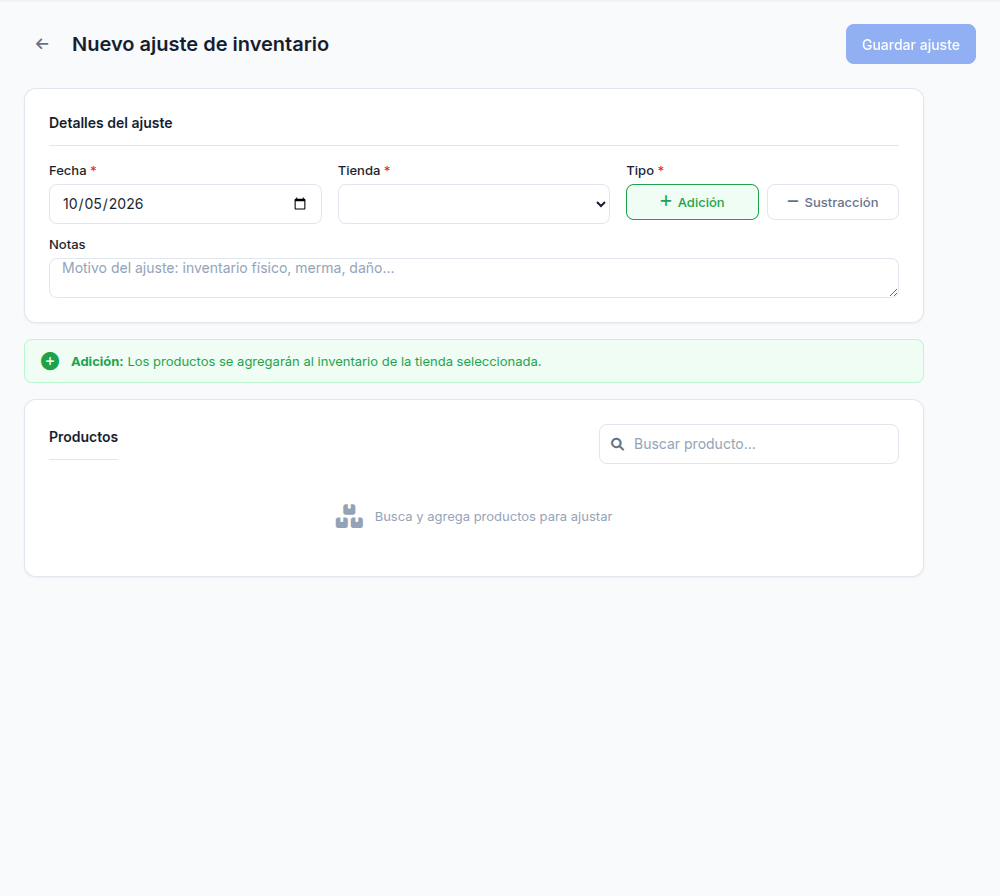
Task: Go back using the left arrow icon
Action: [x=42, y=44]
